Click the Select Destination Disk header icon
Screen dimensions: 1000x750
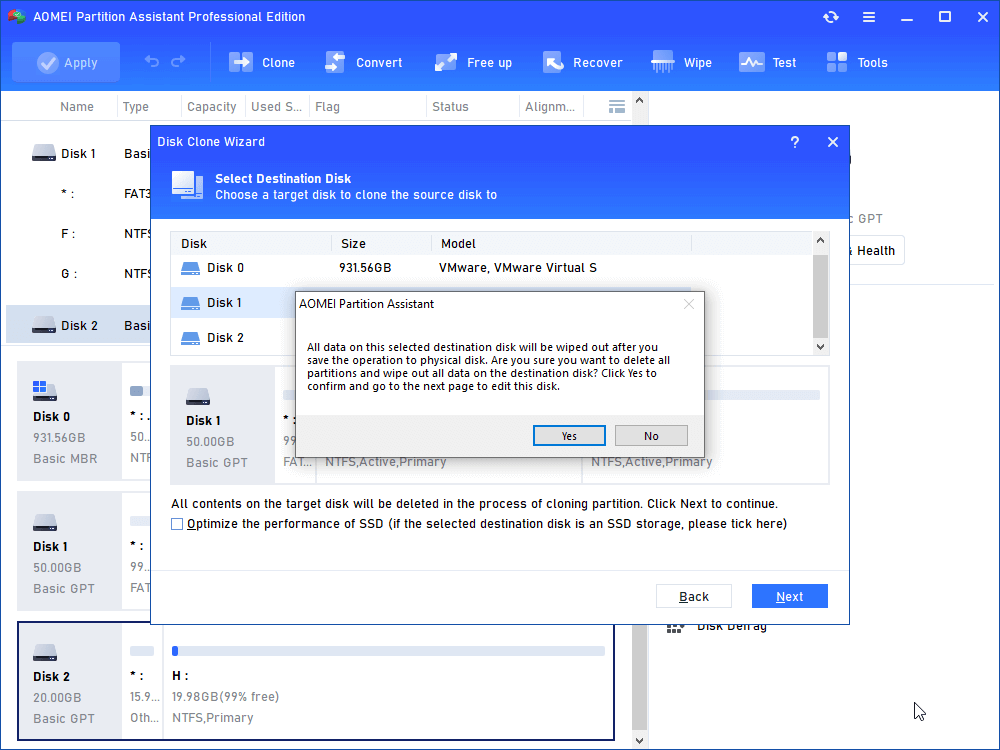coord(188,186)
